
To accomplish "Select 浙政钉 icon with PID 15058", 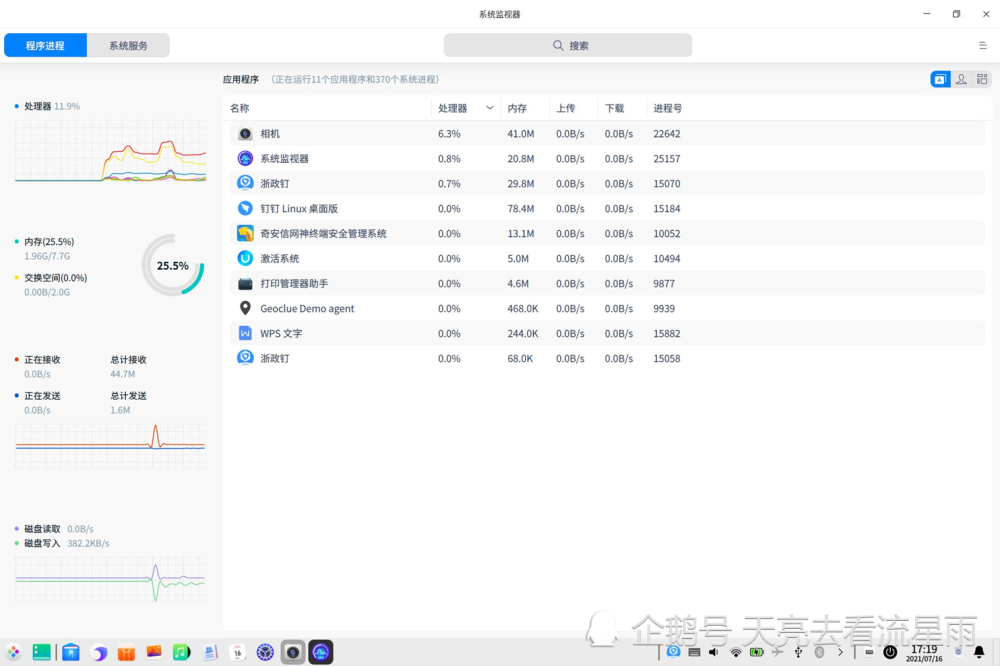I will (x=245, y=358).
